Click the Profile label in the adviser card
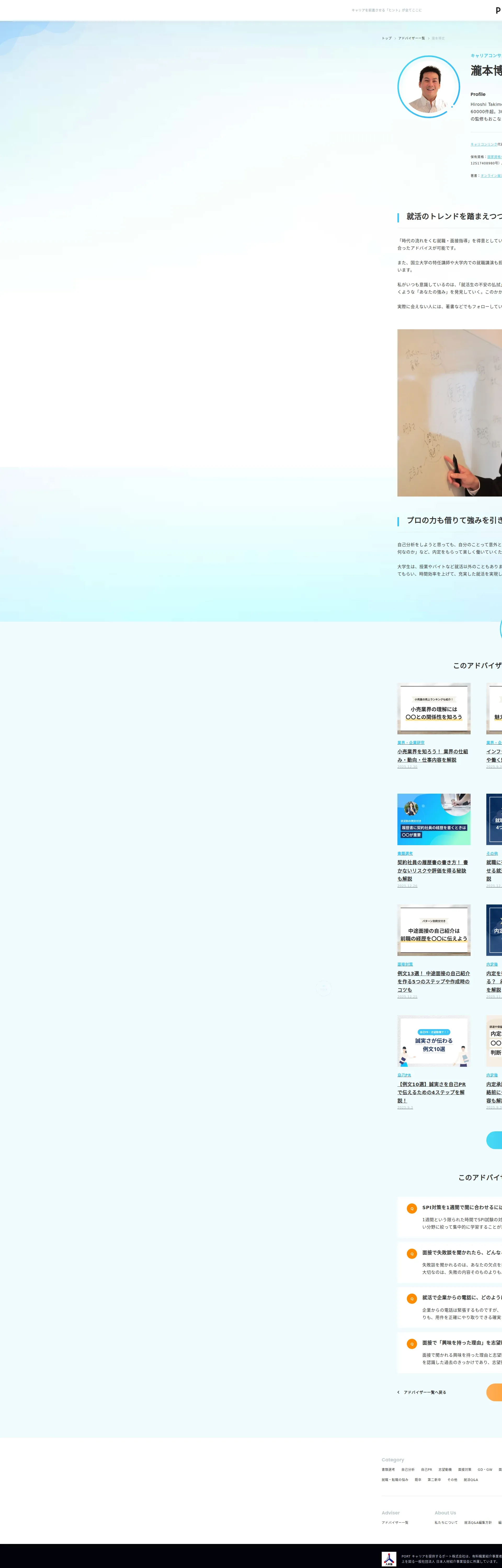Image resolution: width=502 pixels, height=1568 pixels. (x=478, y=94)
